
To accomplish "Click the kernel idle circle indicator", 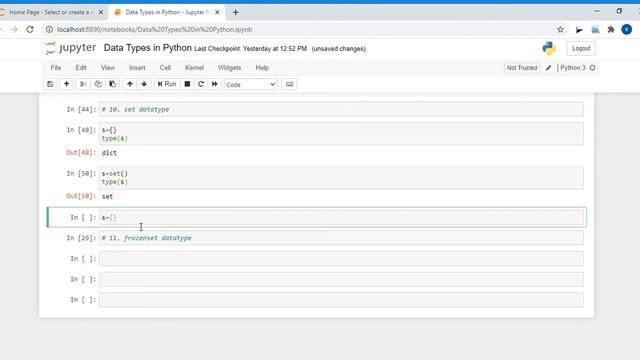I will pos(592,68).
